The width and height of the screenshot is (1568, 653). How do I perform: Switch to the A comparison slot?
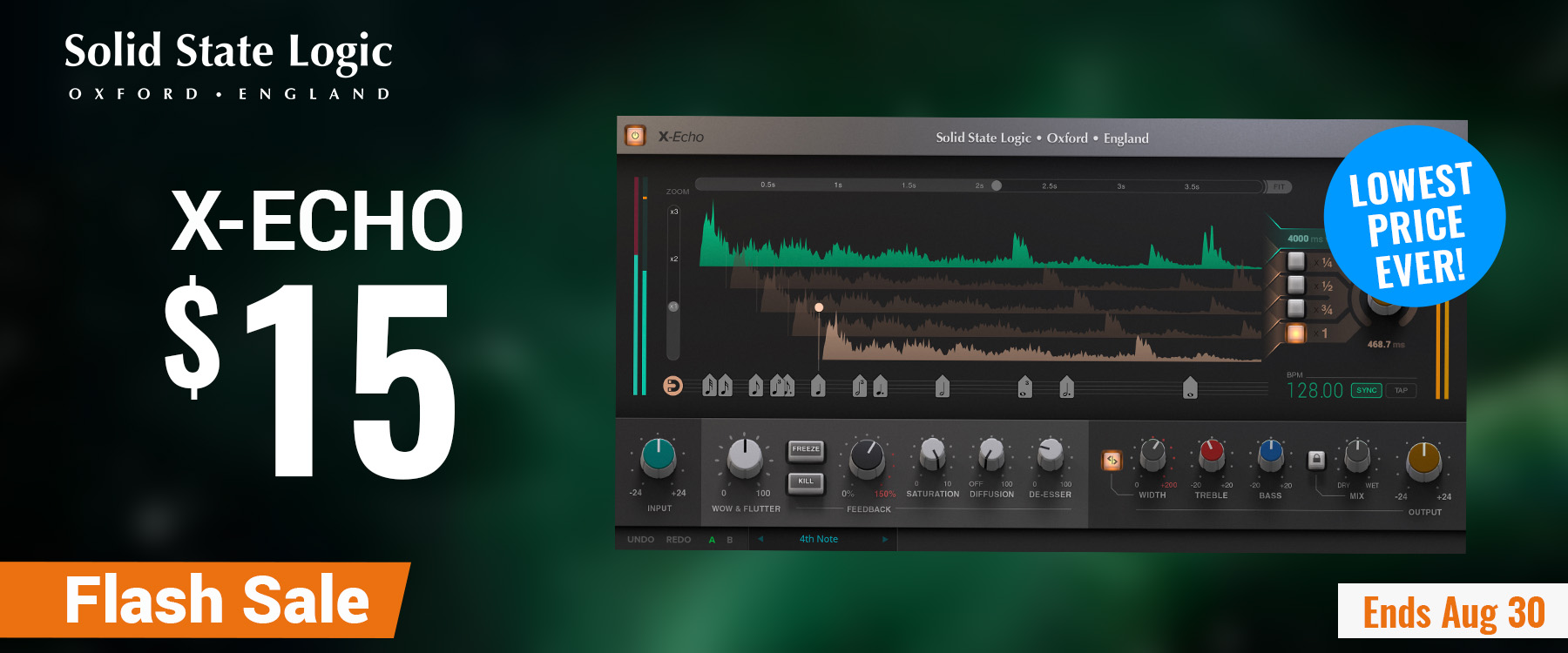point(712,540)
